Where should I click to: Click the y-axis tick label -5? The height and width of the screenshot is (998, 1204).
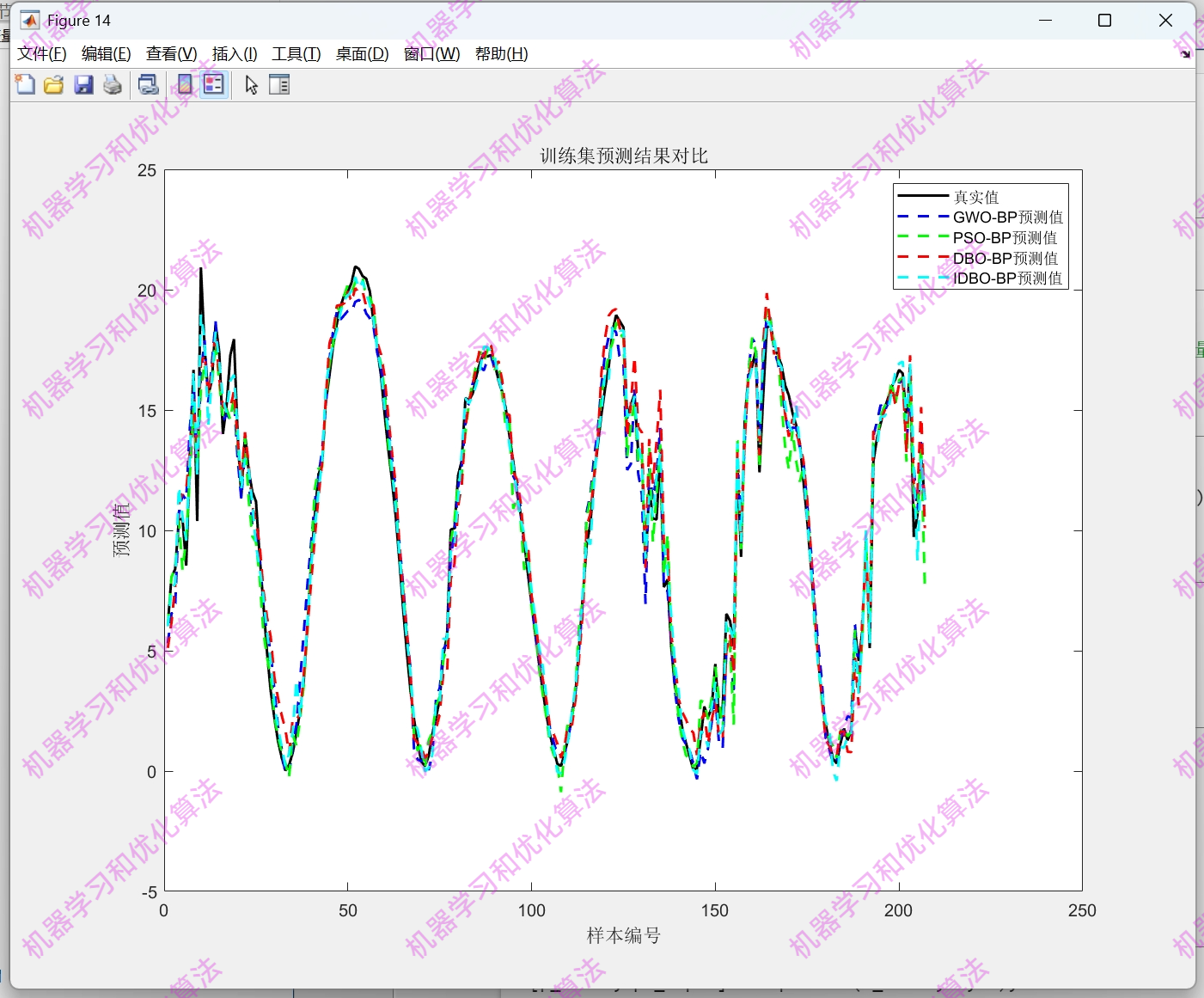click(150, 892)
